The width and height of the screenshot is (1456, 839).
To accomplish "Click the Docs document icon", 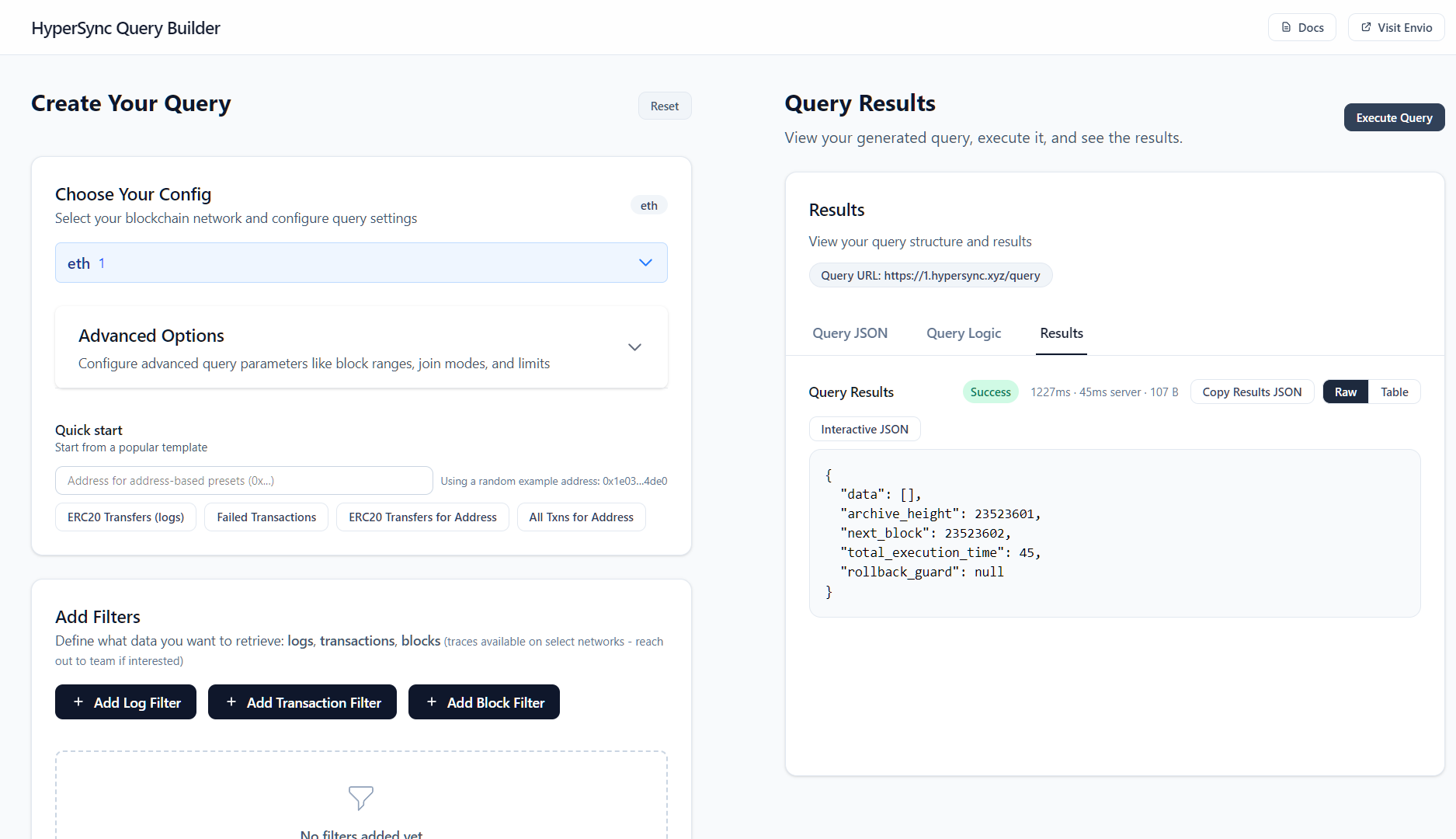I will click(x=1285, y=26).
